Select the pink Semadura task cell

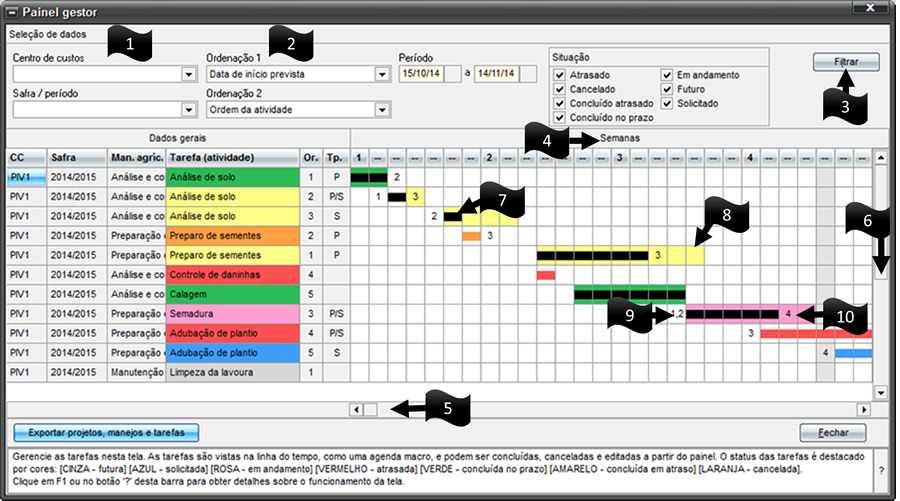(x=231, y=314)
